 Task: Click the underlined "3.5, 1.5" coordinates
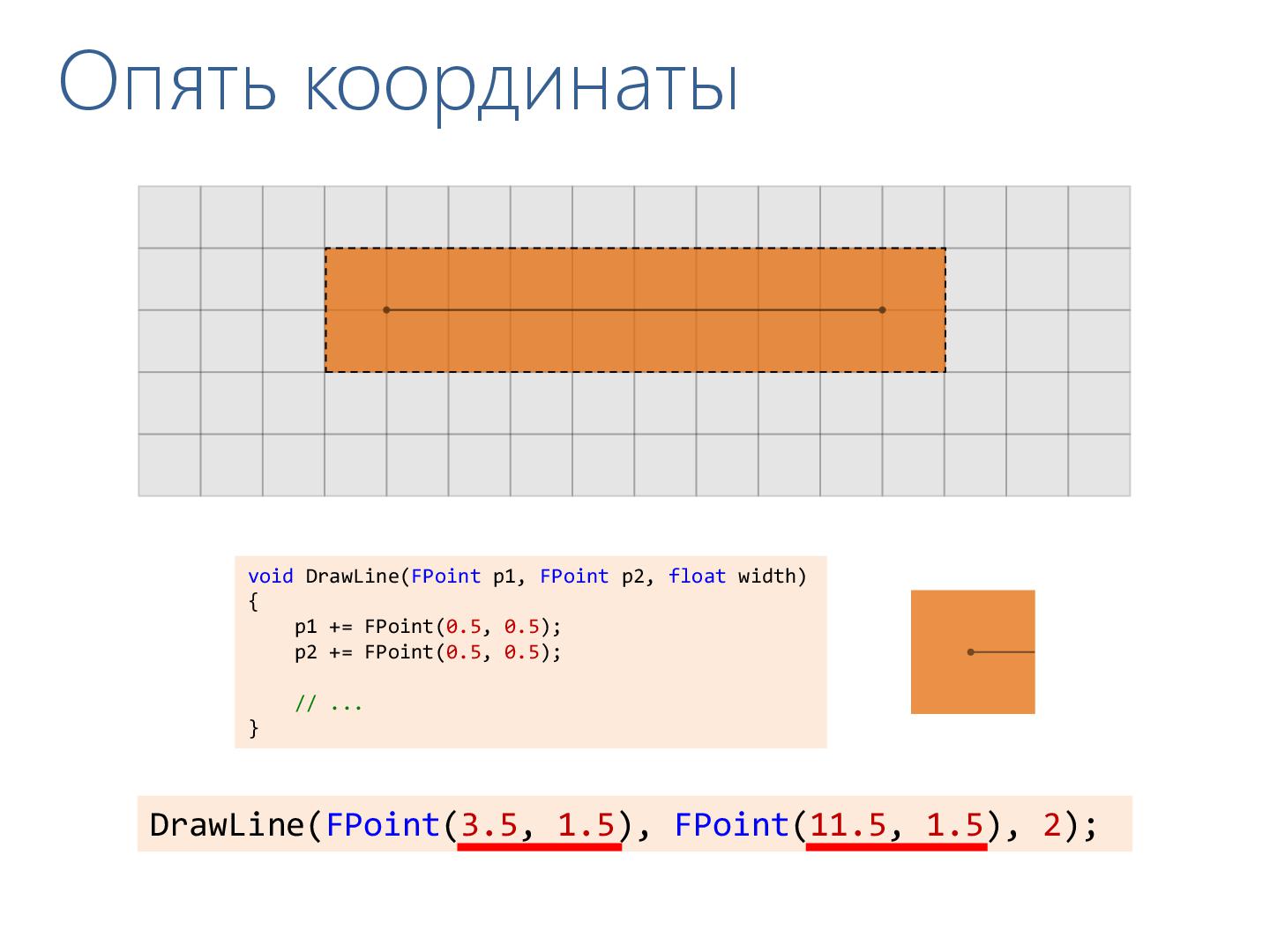pos(538,825)
